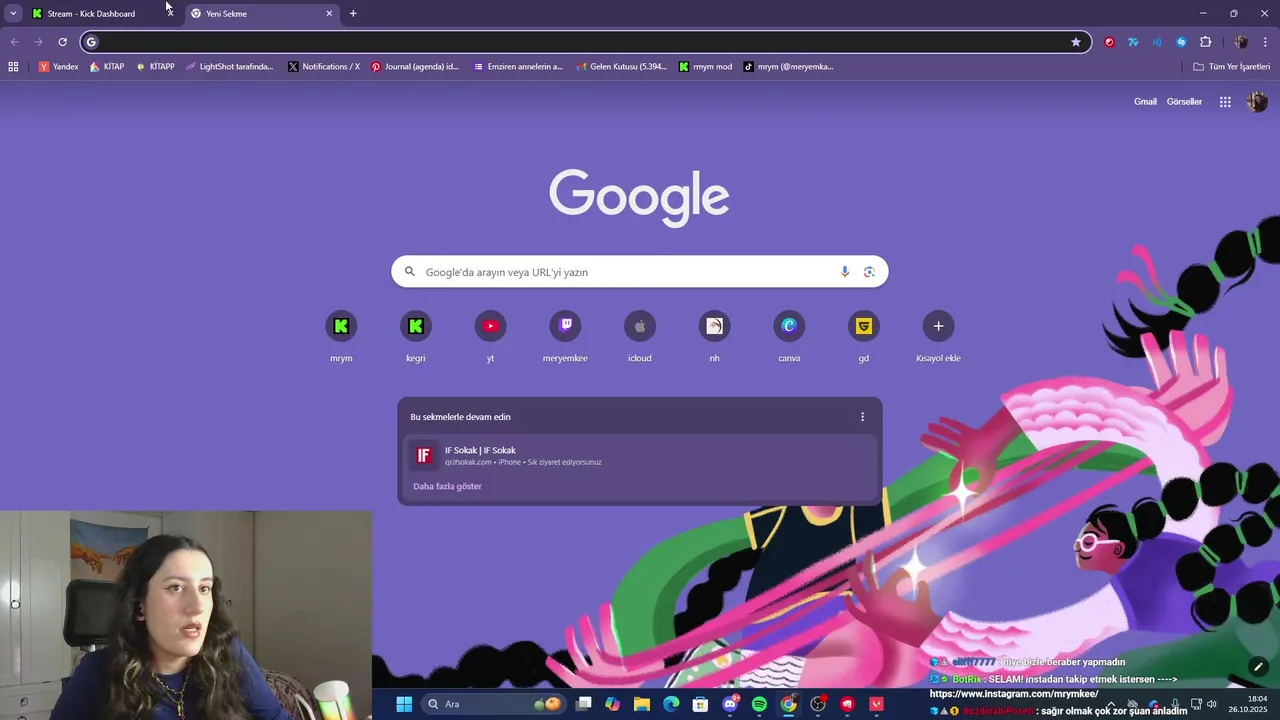This screenshot has width=1280, height=720.
Task: Open the mrym TikTok bookmark
Action: click(x=788, y=67)
